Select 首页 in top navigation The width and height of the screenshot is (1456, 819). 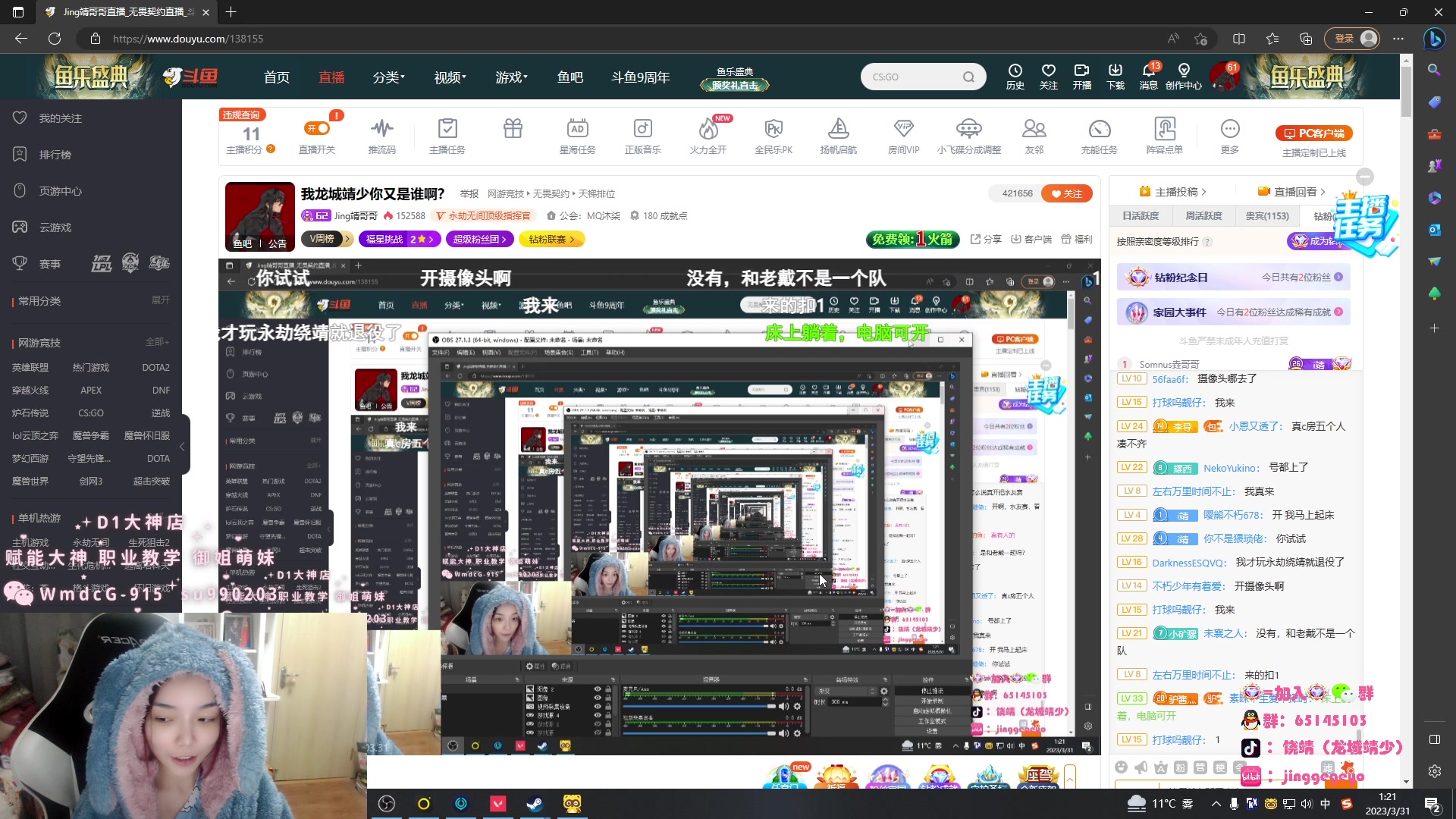pyautogui.click(x=276, y=77)
